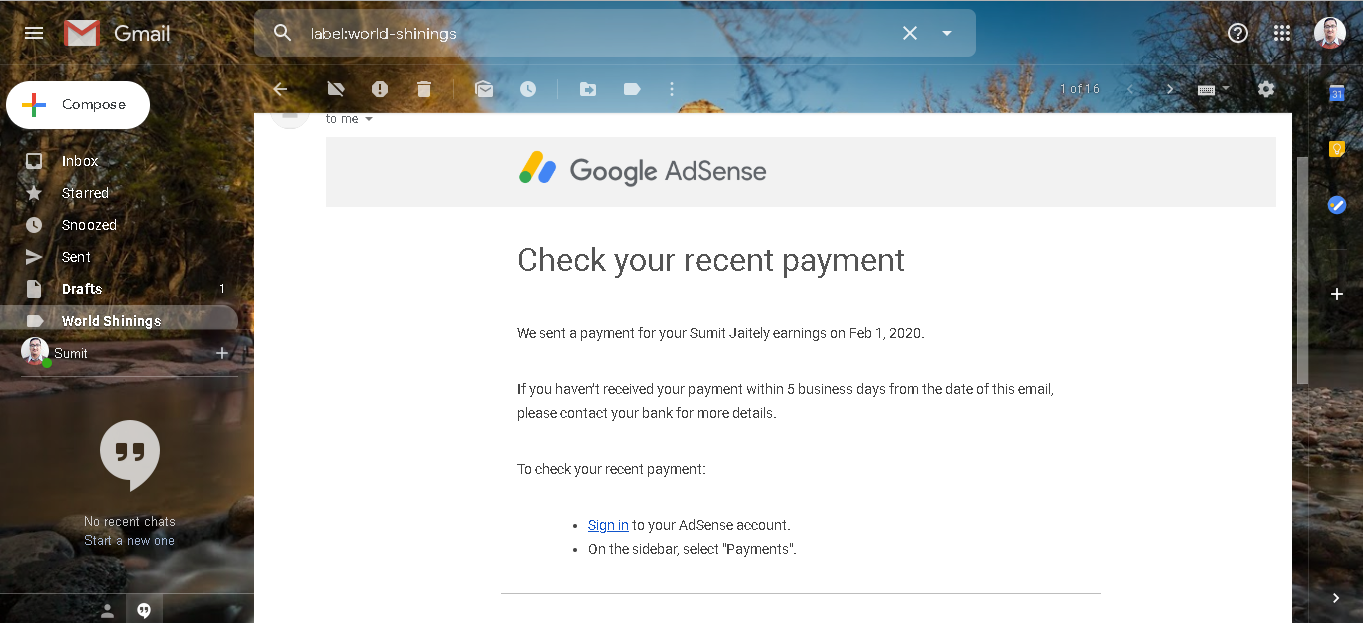The height and width of the screenshot is (623, 1363).
Task: Open Google Tasks from the side panel
Action: 1336,204
